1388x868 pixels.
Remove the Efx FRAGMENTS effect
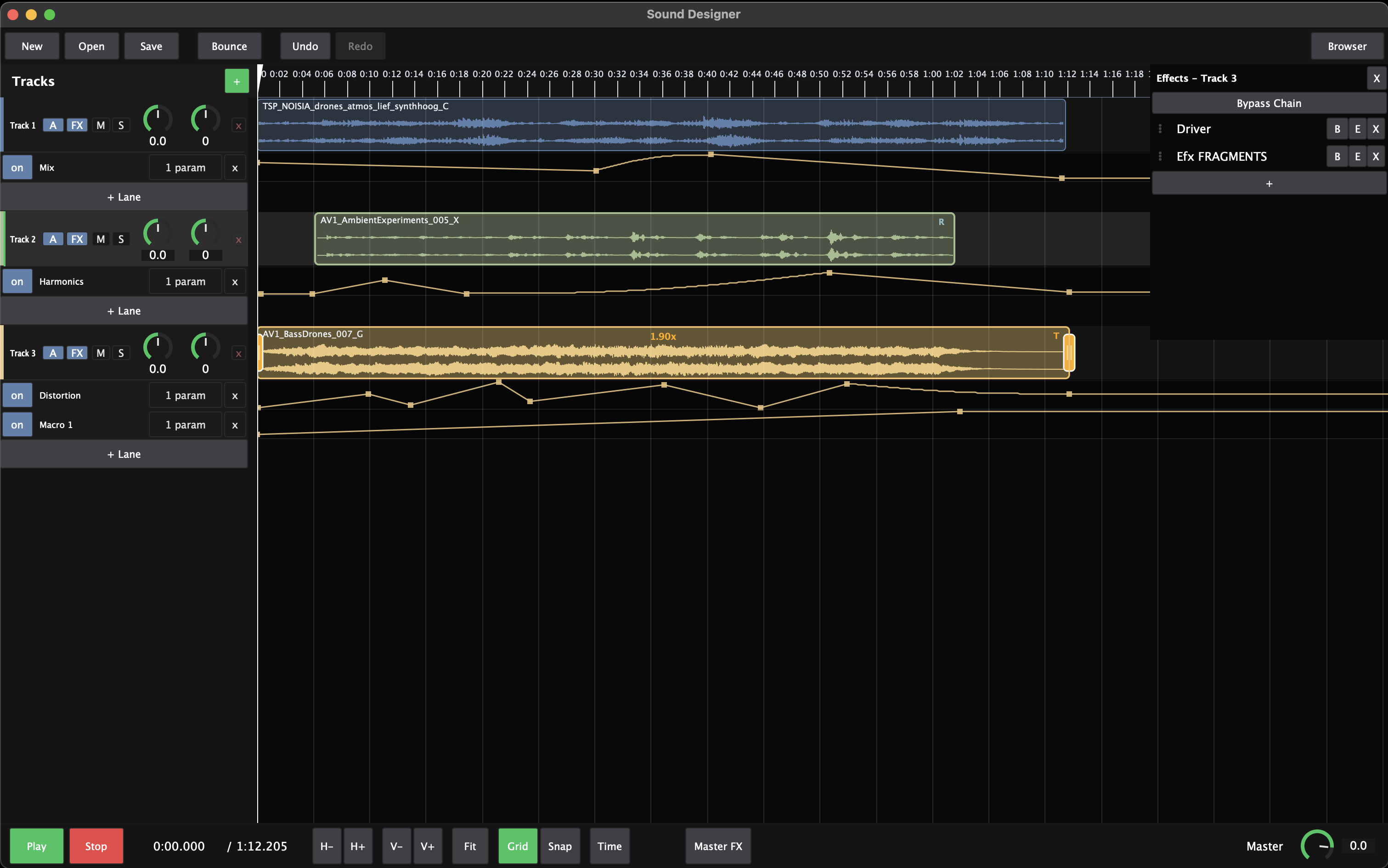[x=1376, y=156]
